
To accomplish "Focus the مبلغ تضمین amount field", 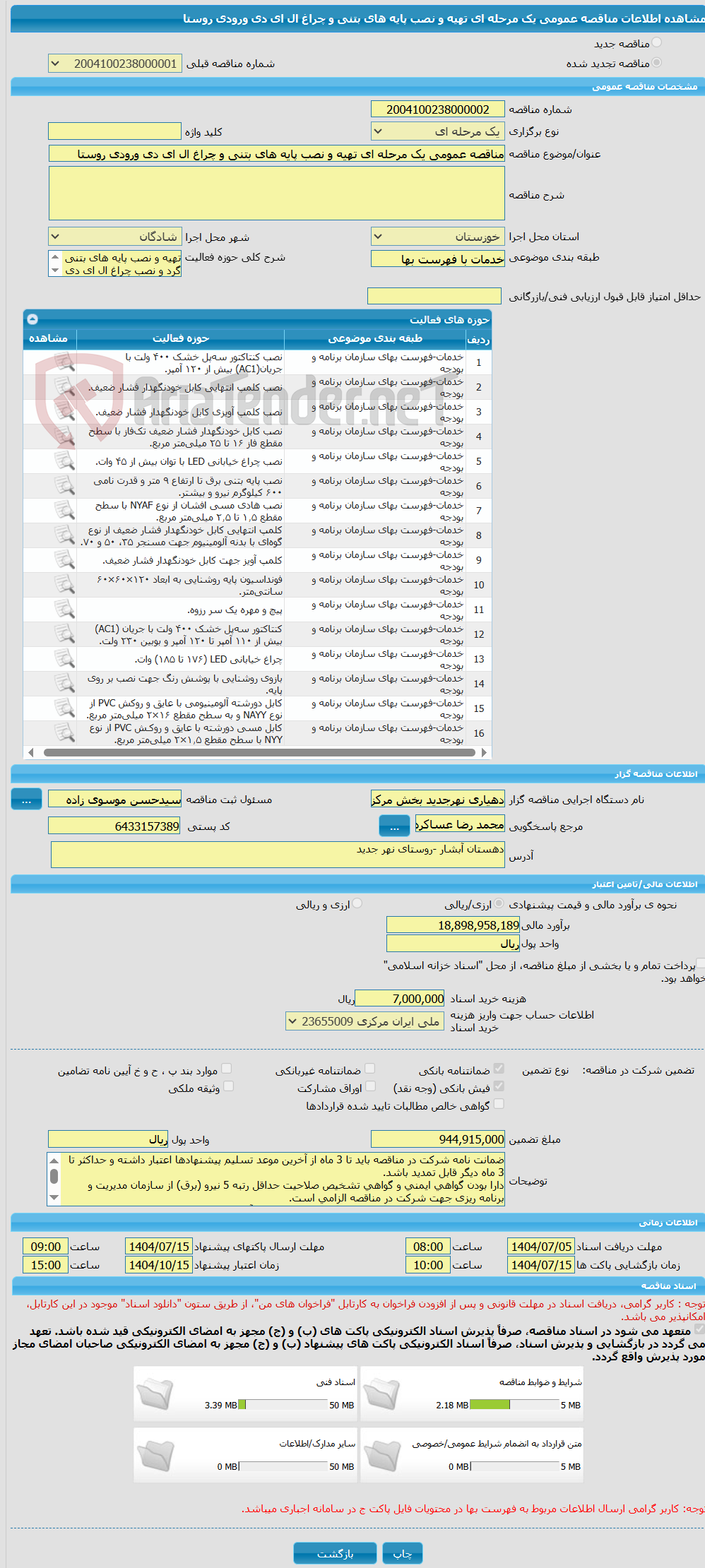I will (438, 1139).
